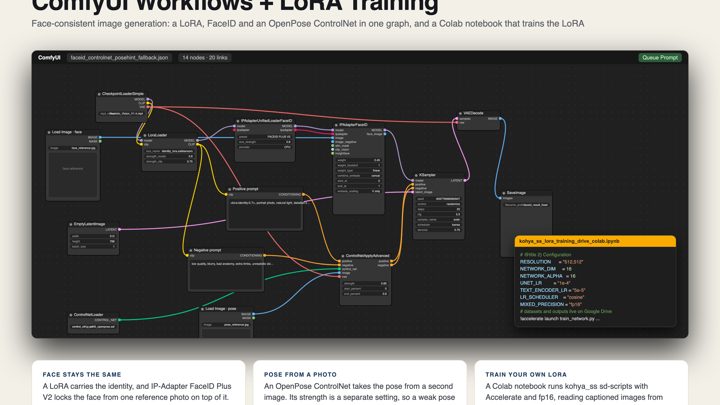This screenshot has height=405, width=720.
Task: Open the control_net_name dropdown in ControlNetLoader
Action: coord(93,326)
